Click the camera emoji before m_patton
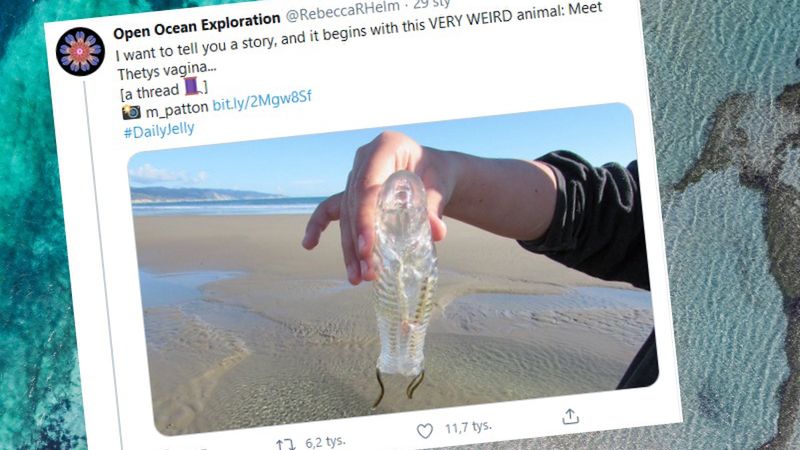Viewport: 800px width, 450px height. point(131,112)
